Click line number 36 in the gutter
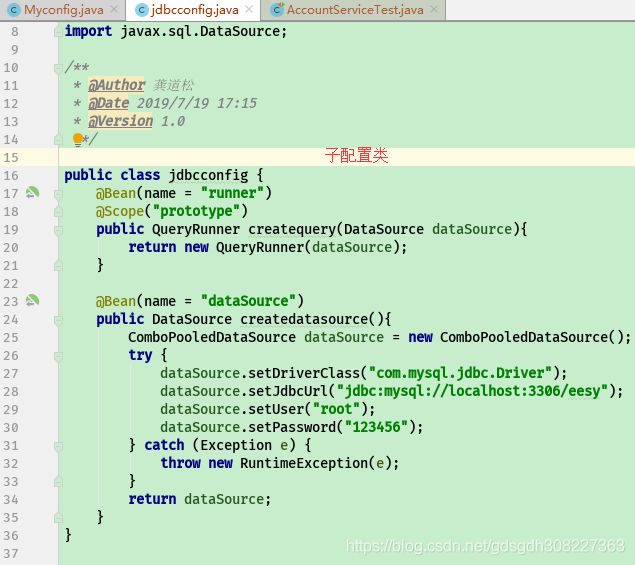The width and height of the screenshot is (635, 565). pos(11,536)
